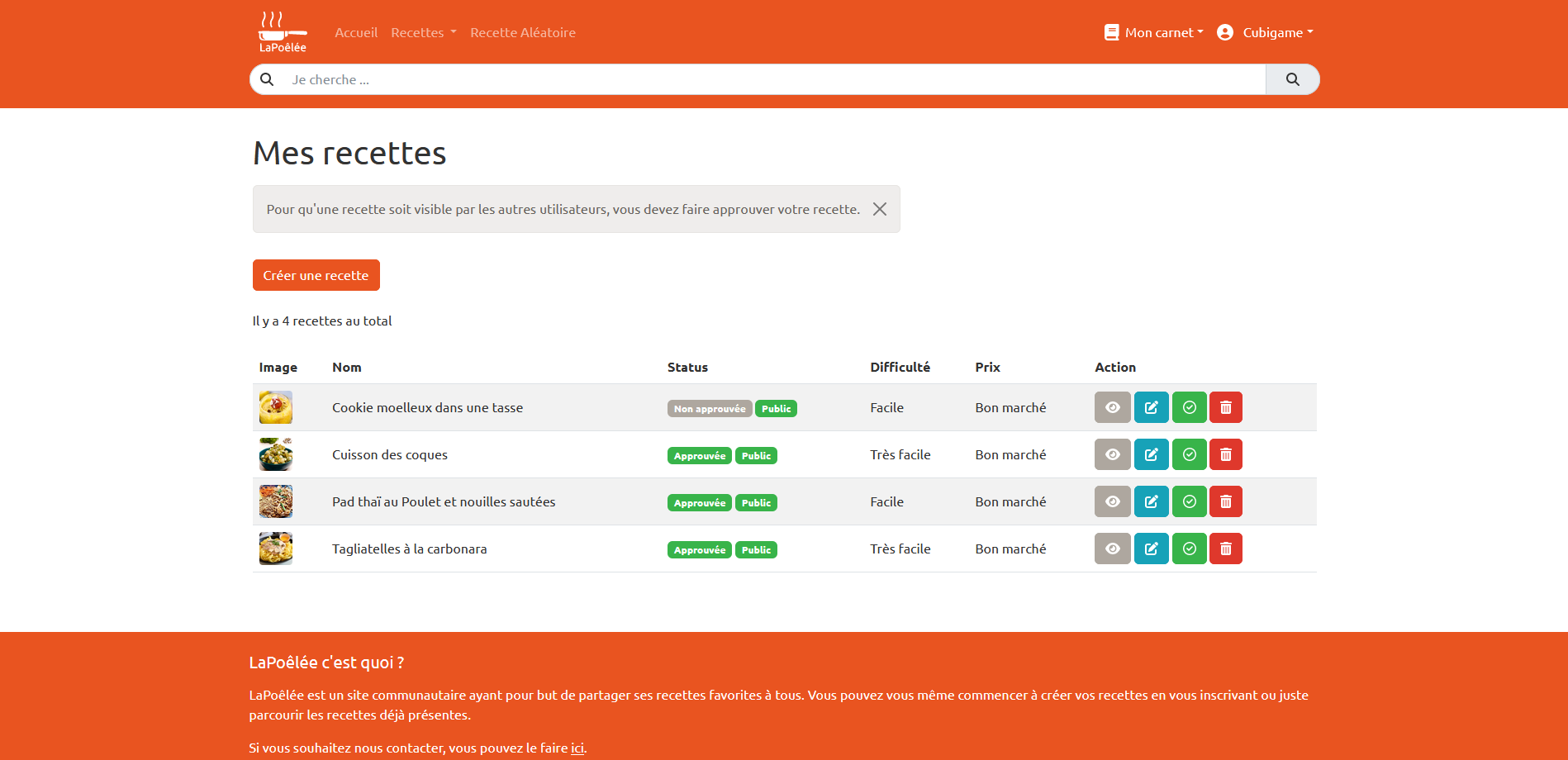Follow the 'ici' contact link in footer

577,748
